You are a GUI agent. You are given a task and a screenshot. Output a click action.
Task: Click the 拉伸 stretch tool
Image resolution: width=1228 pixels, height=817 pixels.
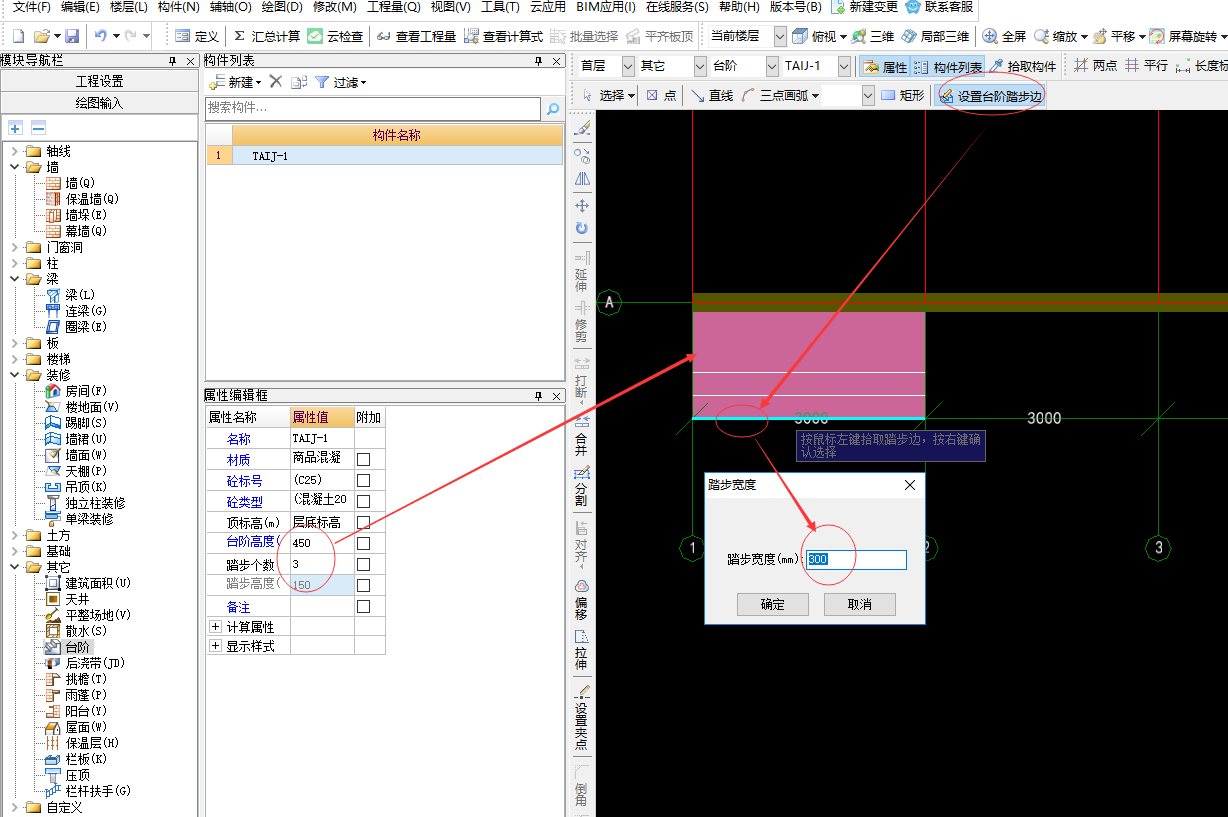[x=581, y=648]
